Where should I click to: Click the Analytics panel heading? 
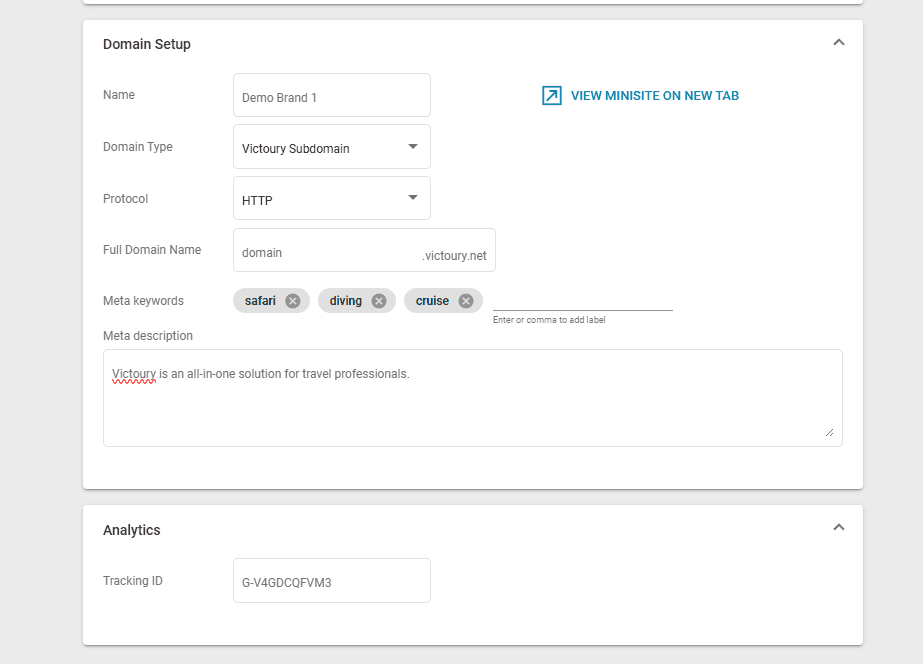tap(132, 530)
